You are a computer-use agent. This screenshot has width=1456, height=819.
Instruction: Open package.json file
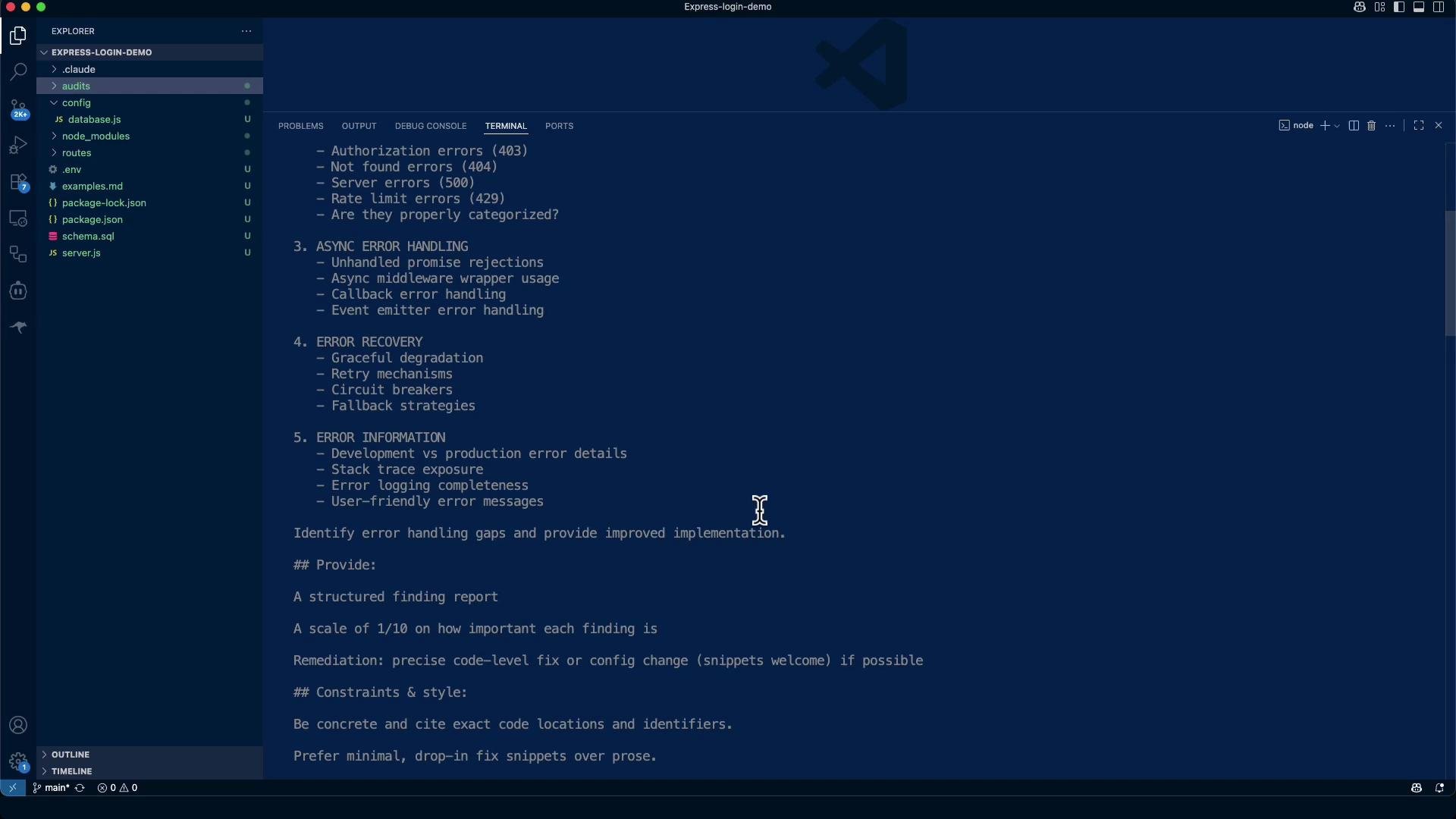tap(149, 219)
